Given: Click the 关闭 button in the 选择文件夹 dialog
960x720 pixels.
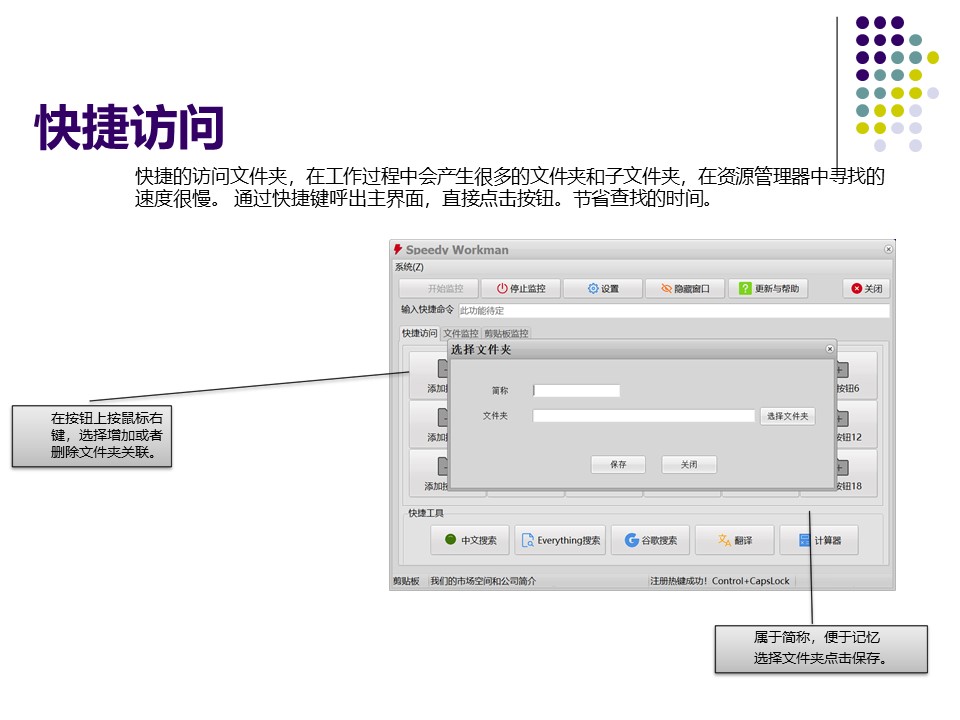Looking at the screenshot, I should pos(689,465).
